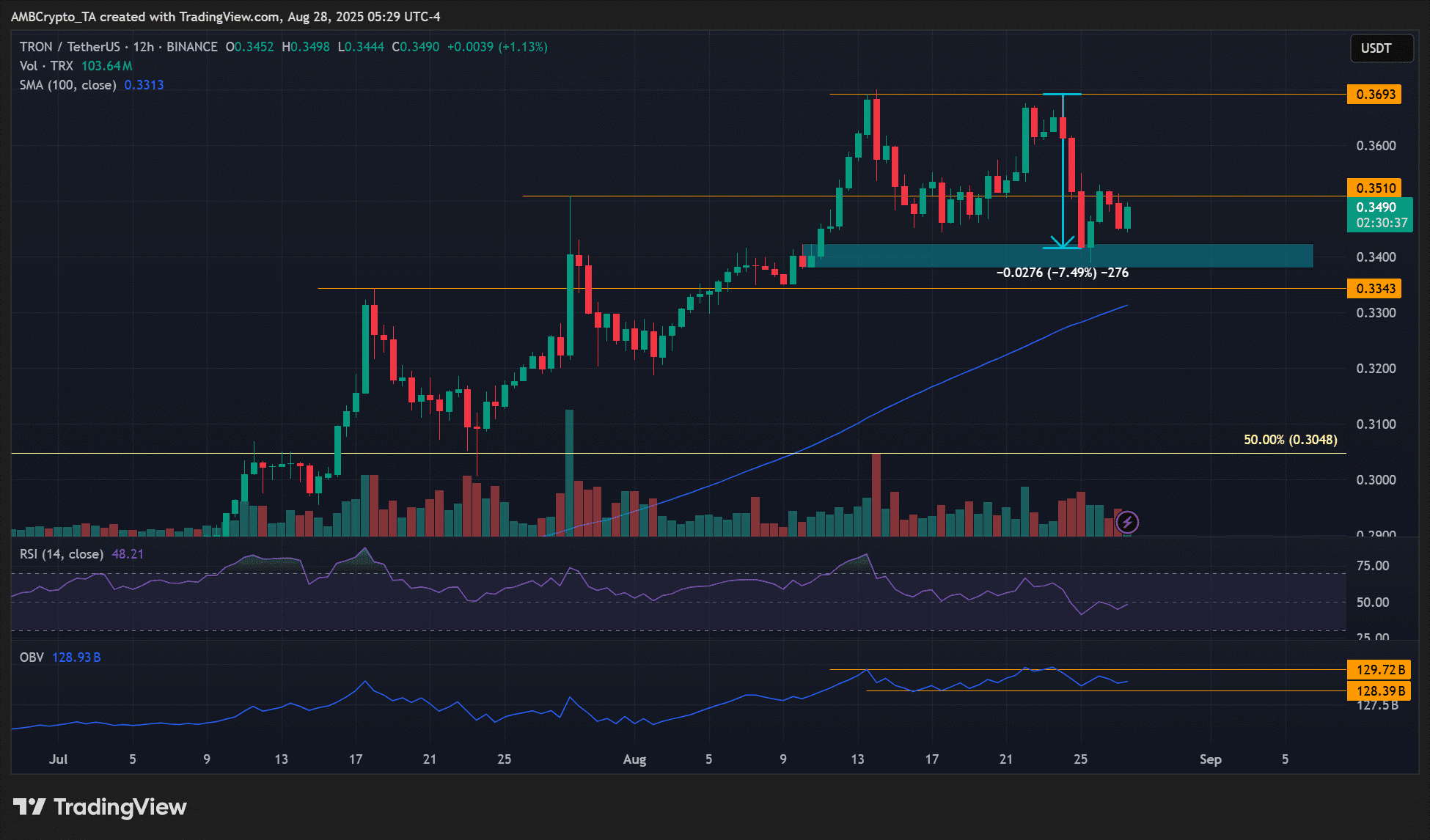Click the current price 0.3490 countdown label
The width and height of the screenshot is (1430, 840).
(1380, 215)
